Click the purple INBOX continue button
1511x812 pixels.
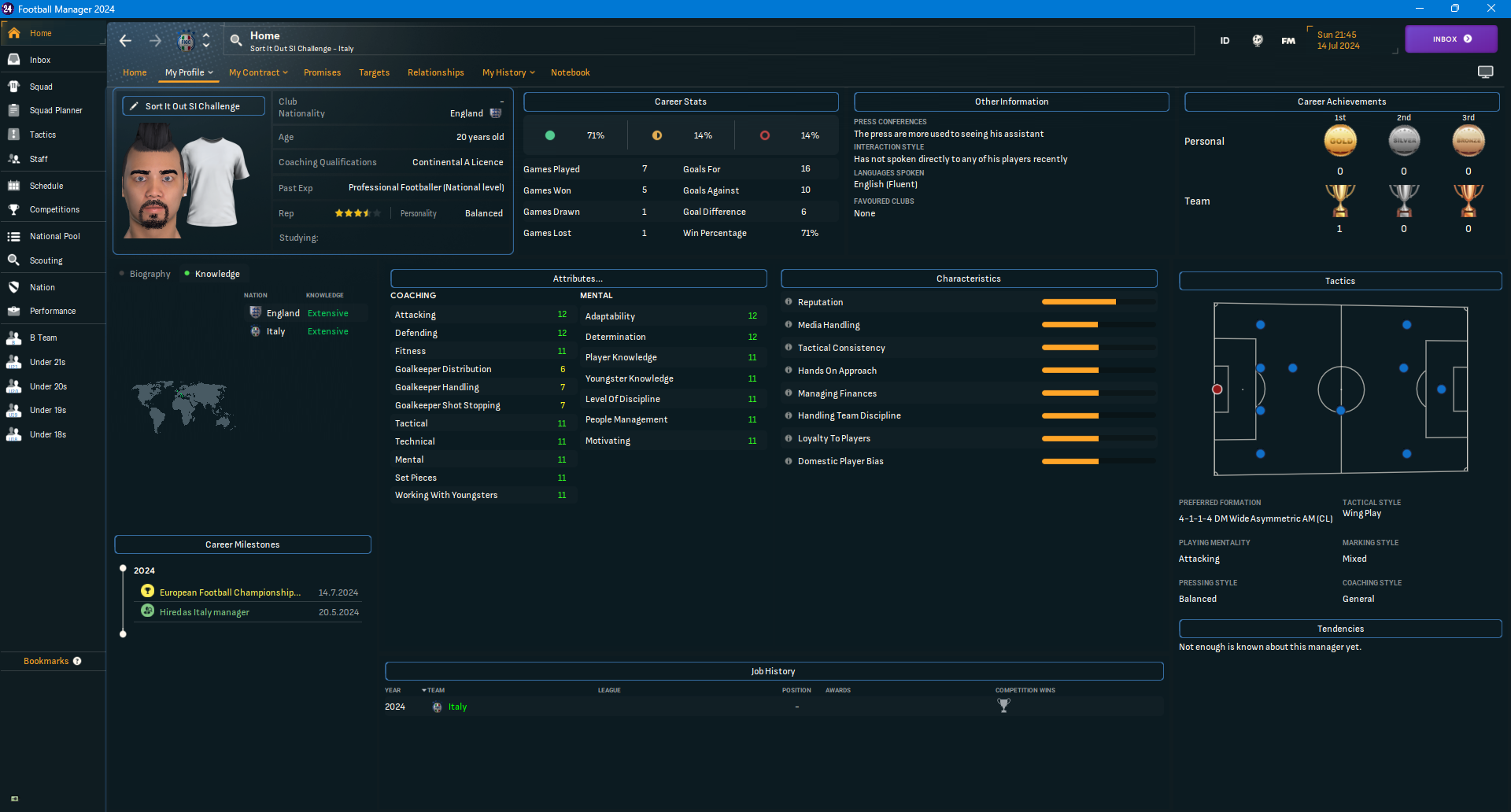tap(1451, 39)
